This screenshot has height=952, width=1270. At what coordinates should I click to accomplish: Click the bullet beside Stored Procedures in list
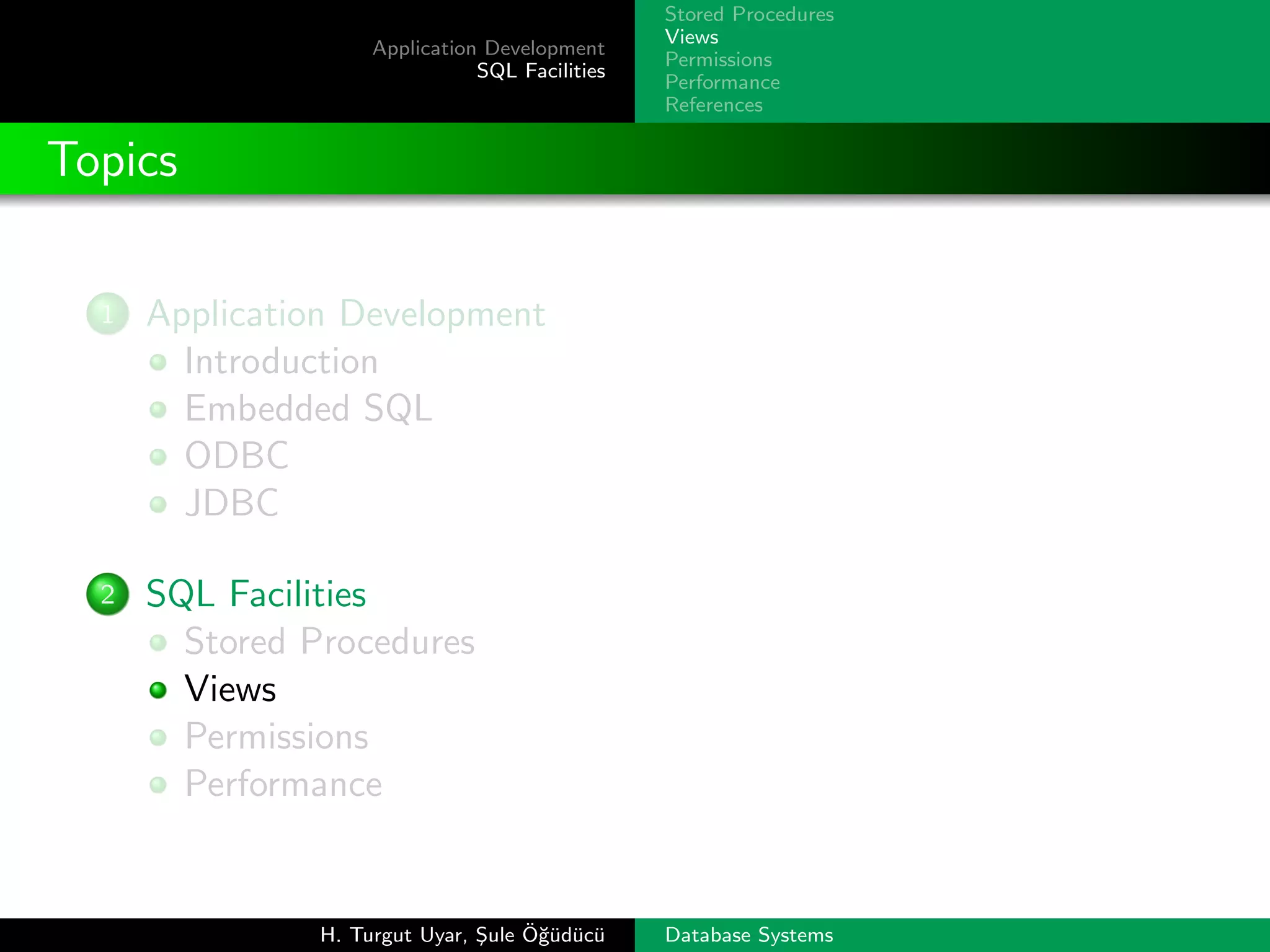tap(158, 642)
